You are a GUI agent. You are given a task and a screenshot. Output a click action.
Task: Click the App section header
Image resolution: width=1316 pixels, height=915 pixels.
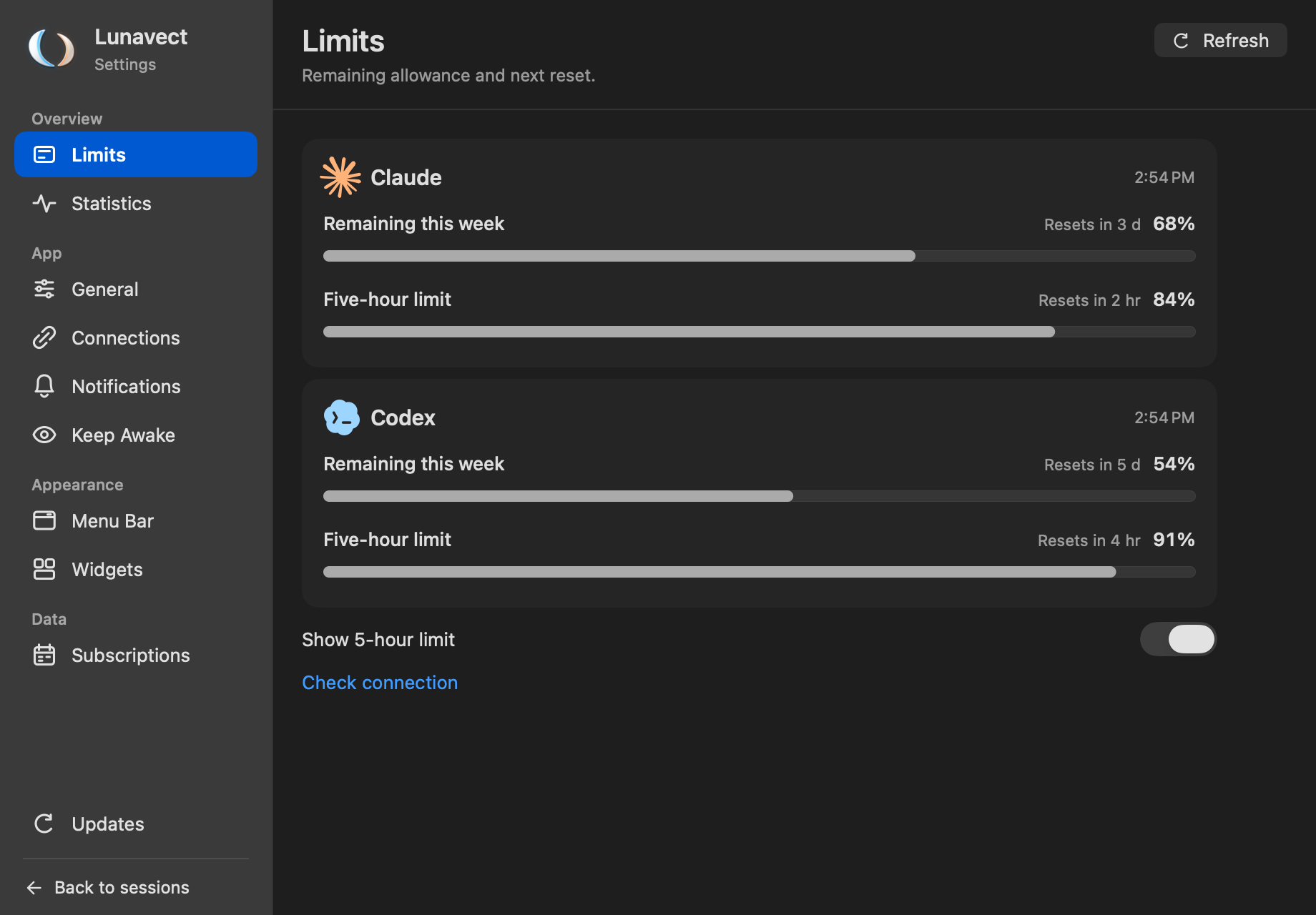pos(46,253)
